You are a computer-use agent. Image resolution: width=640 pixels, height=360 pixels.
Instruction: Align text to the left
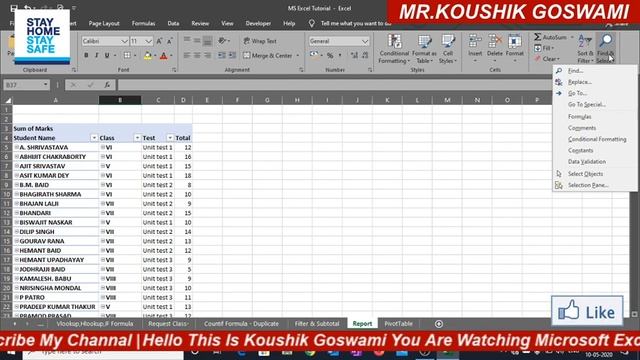(187, 56)
